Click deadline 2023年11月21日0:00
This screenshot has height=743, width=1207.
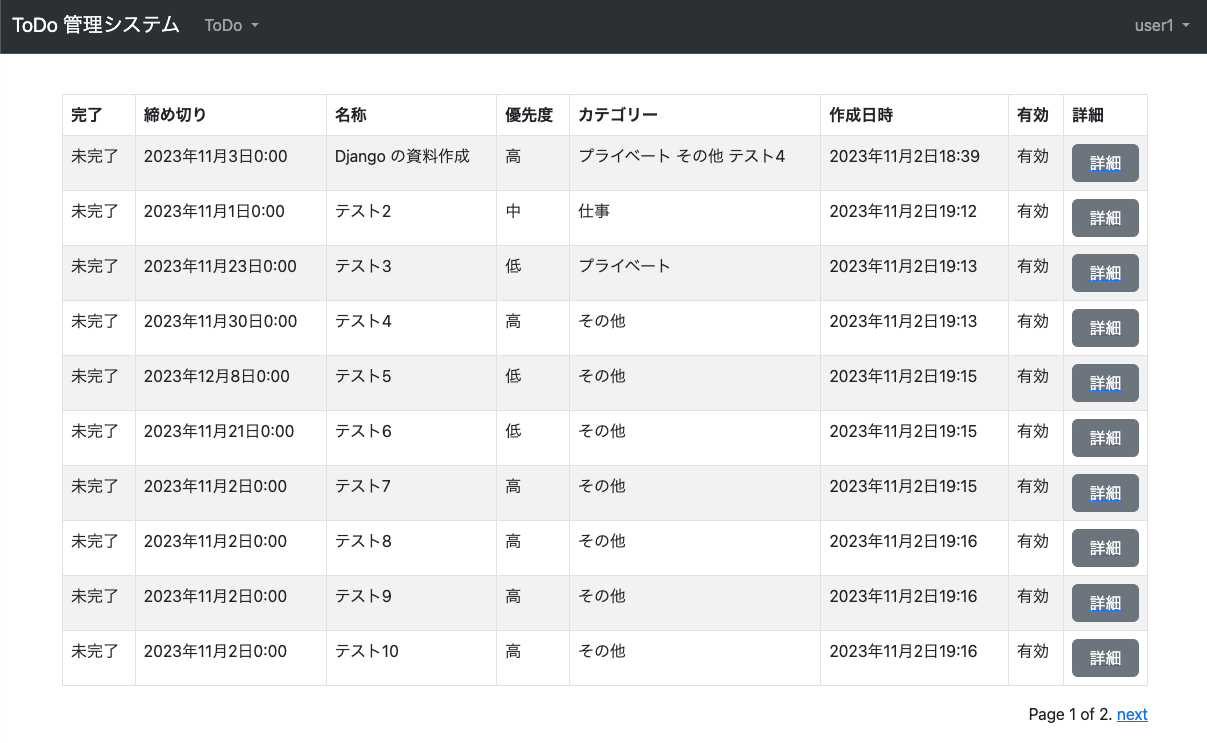[x=219, y=431]
